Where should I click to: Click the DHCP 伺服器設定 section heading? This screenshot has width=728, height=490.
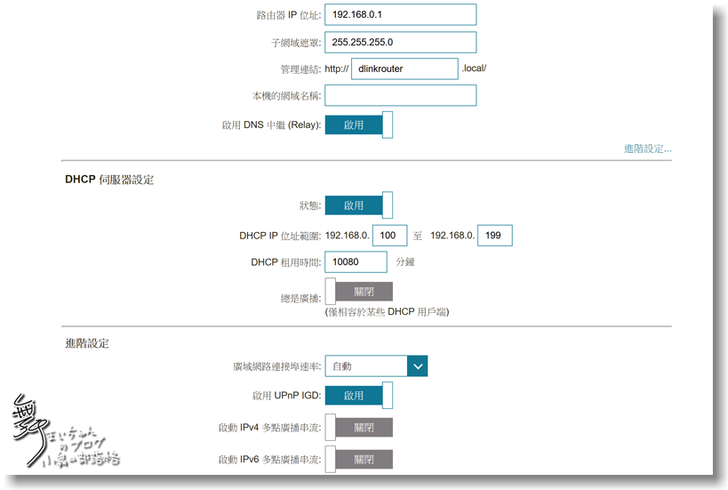click(110, 180)
